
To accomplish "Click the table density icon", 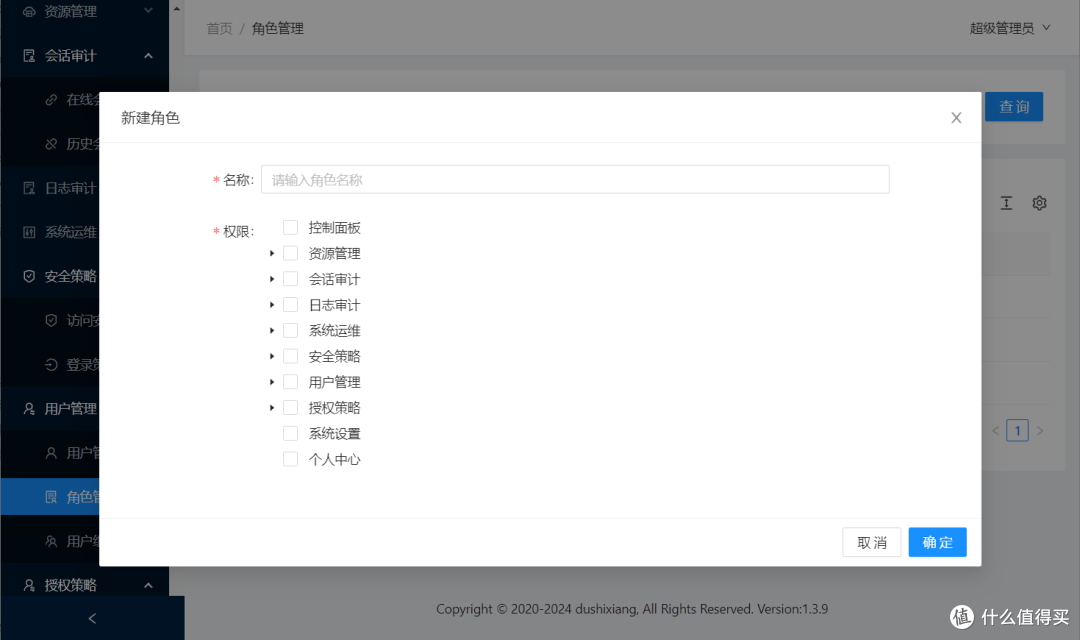I will 1006,203.
